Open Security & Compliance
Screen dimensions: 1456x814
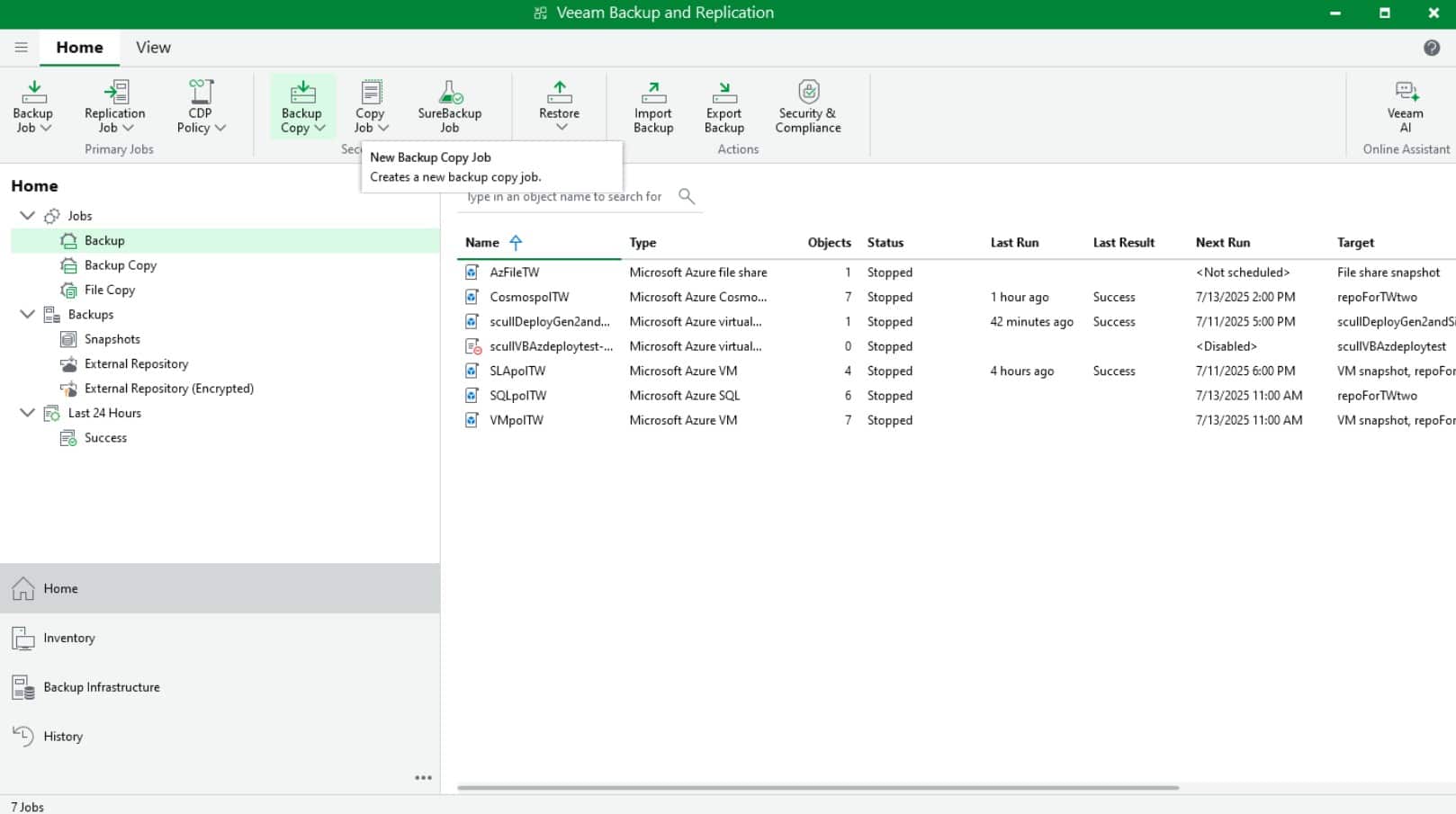pos(808,106)
